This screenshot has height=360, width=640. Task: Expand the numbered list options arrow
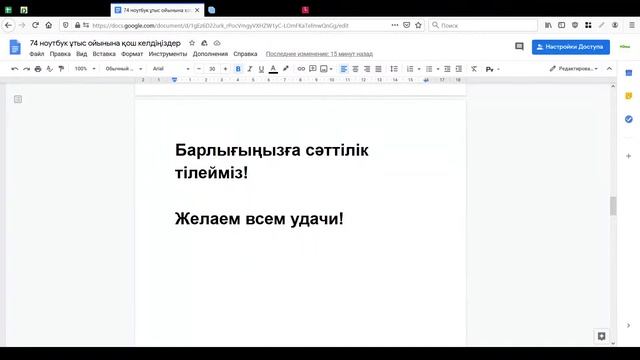tap(419, 69)
